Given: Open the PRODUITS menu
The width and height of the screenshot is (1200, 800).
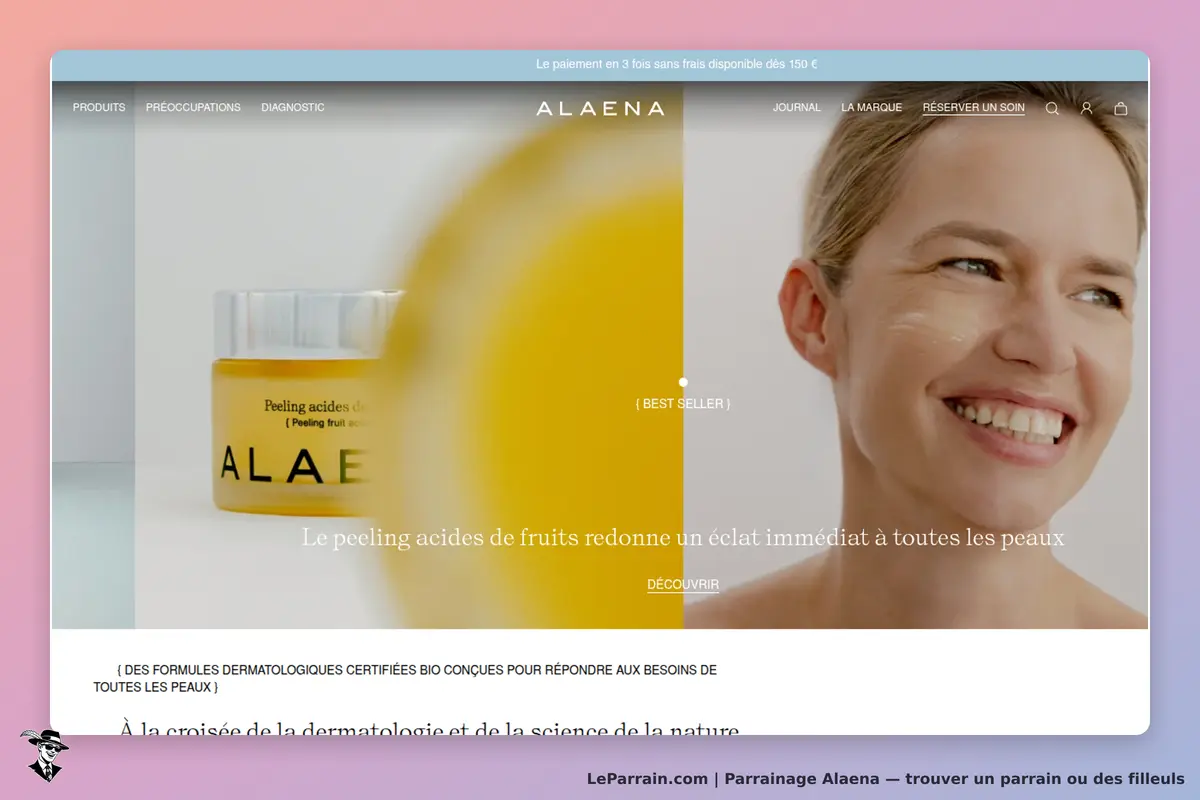Looking at the screenshot, I should pyautogui.click(x=99, y=107).
